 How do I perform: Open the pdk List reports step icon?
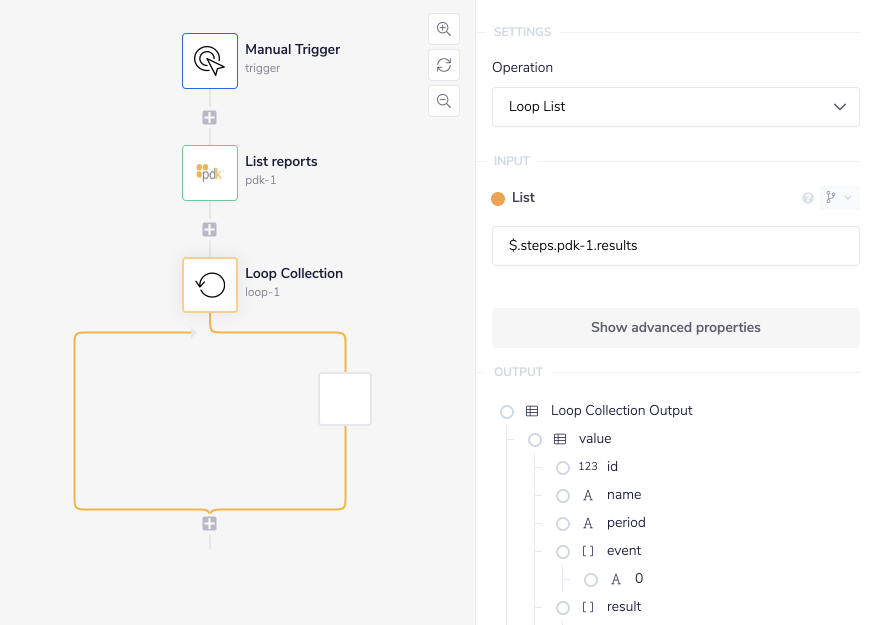point(209,172)
